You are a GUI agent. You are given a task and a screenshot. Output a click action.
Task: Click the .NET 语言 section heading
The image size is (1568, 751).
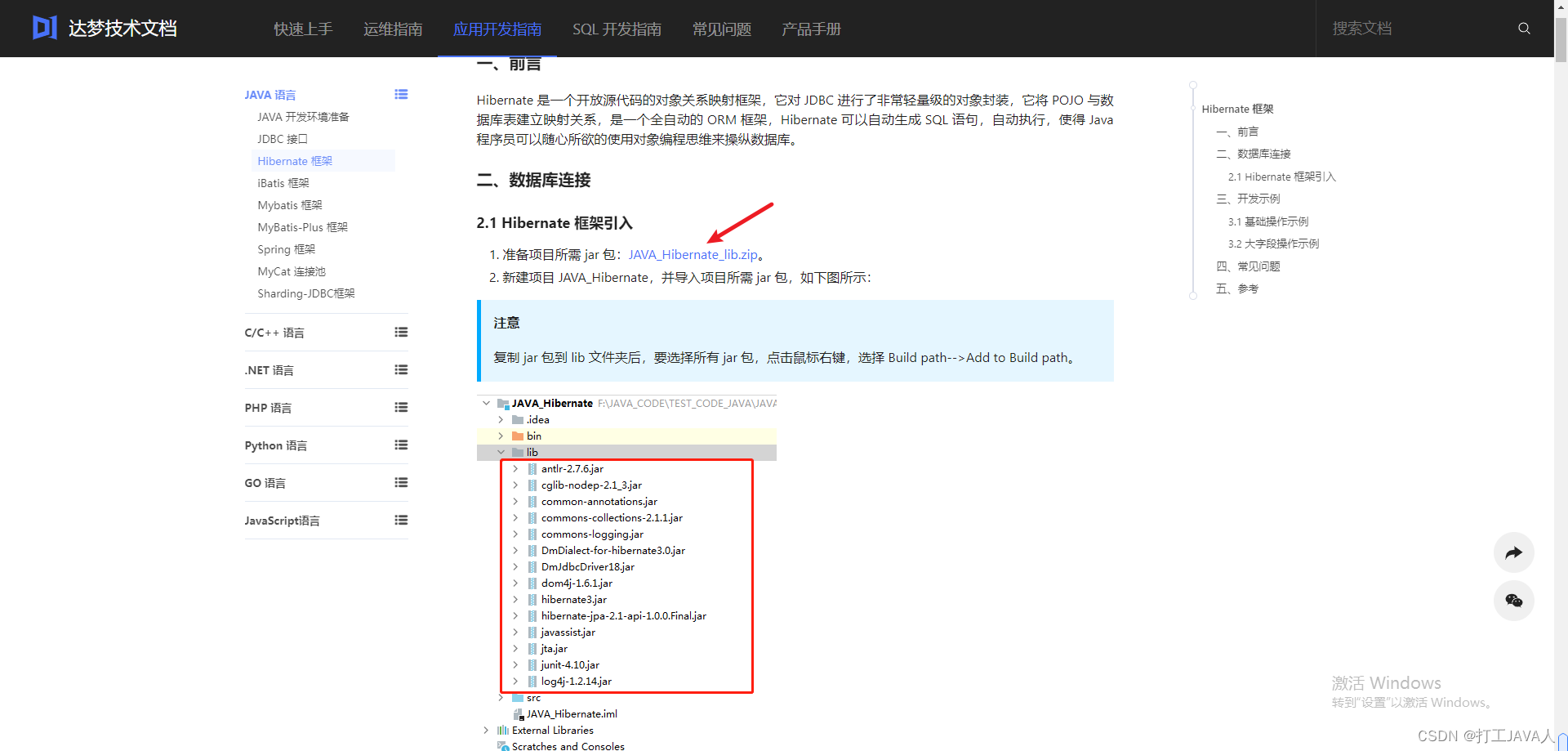pyautogui.click(x=269, y=370)
